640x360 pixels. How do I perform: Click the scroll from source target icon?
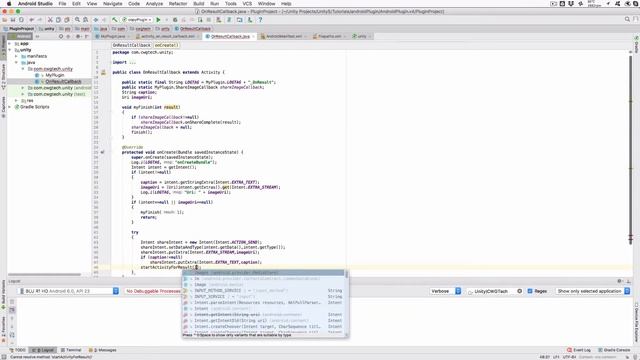(x=61, y=36)
